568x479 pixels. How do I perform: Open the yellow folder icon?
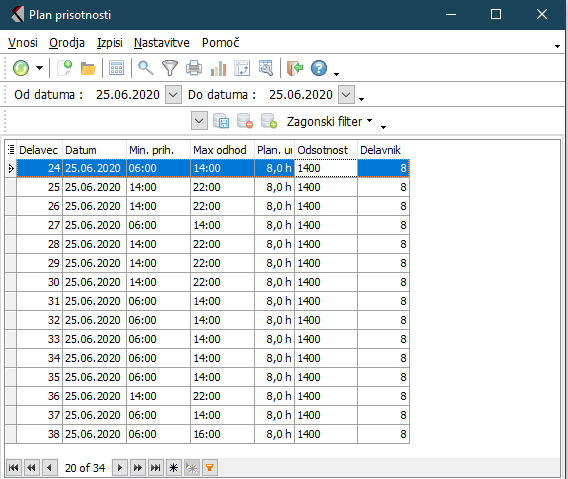(x=88, y=68)
